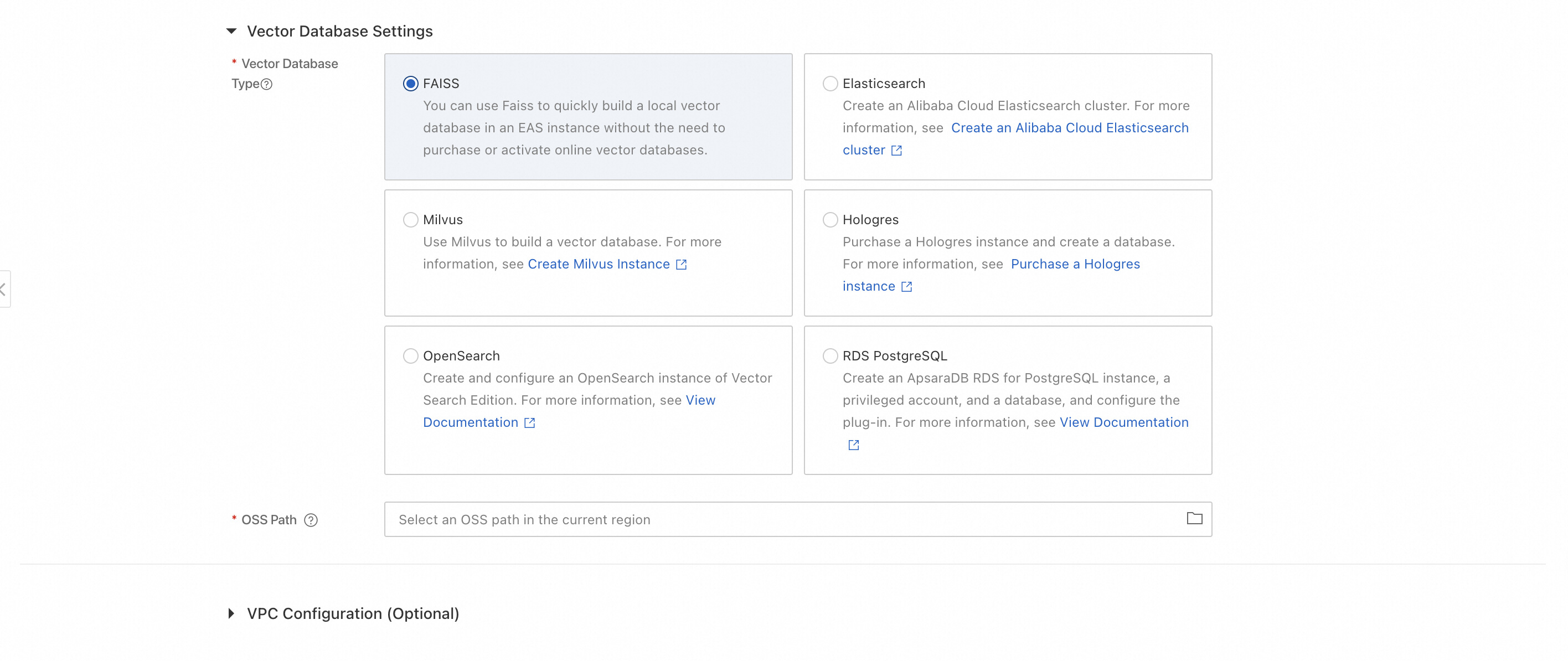Click help icon next to Vector Database Type

pyautogui.click(x=267, y=85)
